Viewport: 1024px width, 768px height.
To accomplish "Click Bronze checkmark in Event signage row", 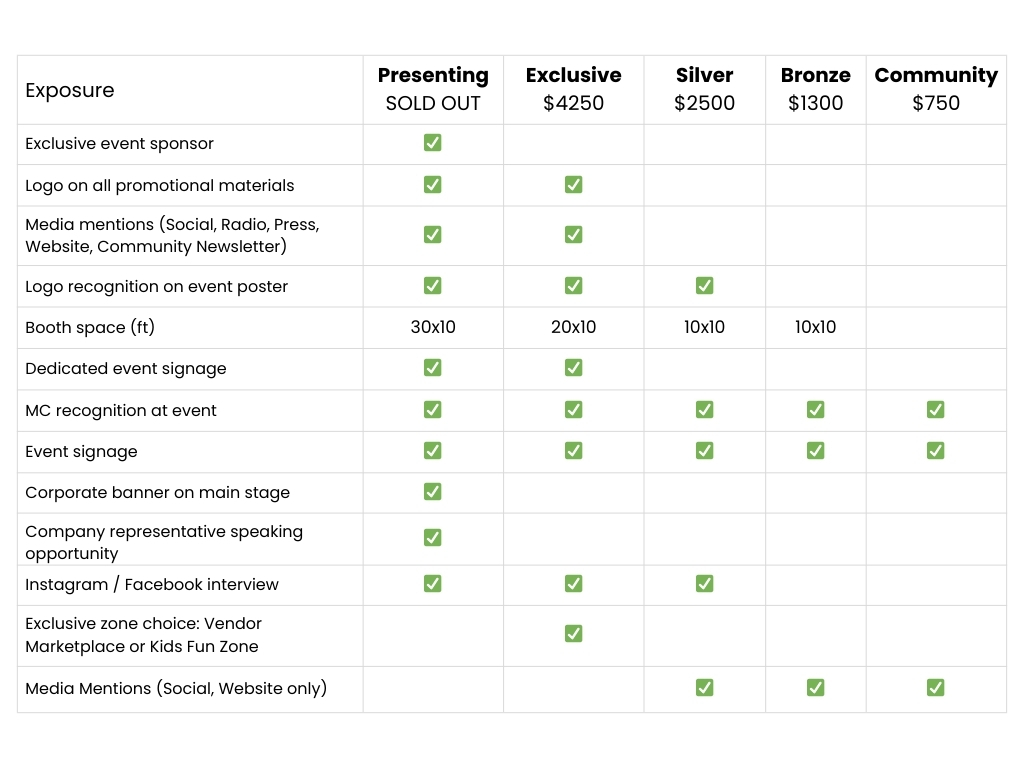I will point(815,451).
